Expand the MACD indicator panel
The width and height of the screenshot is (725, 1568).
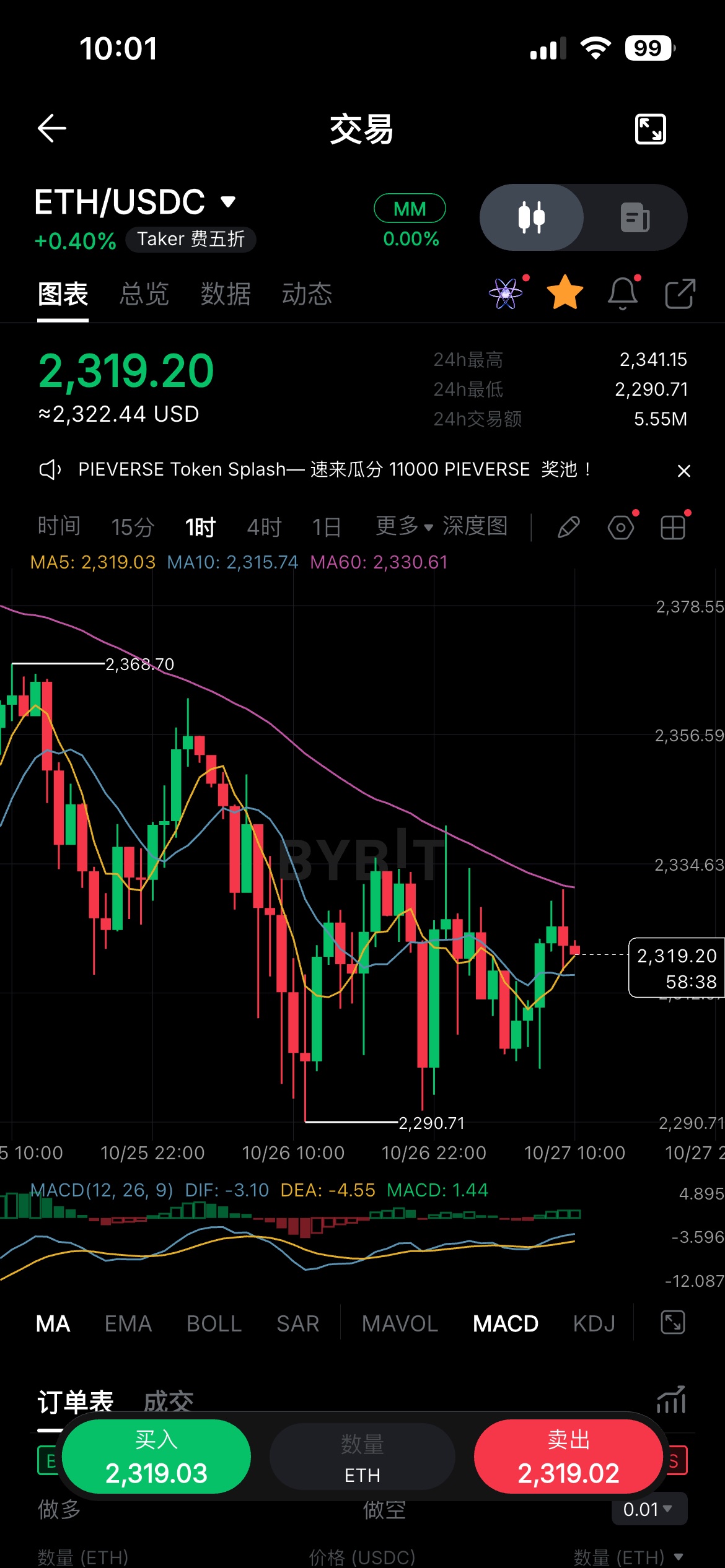click(x=673, y=1323)
